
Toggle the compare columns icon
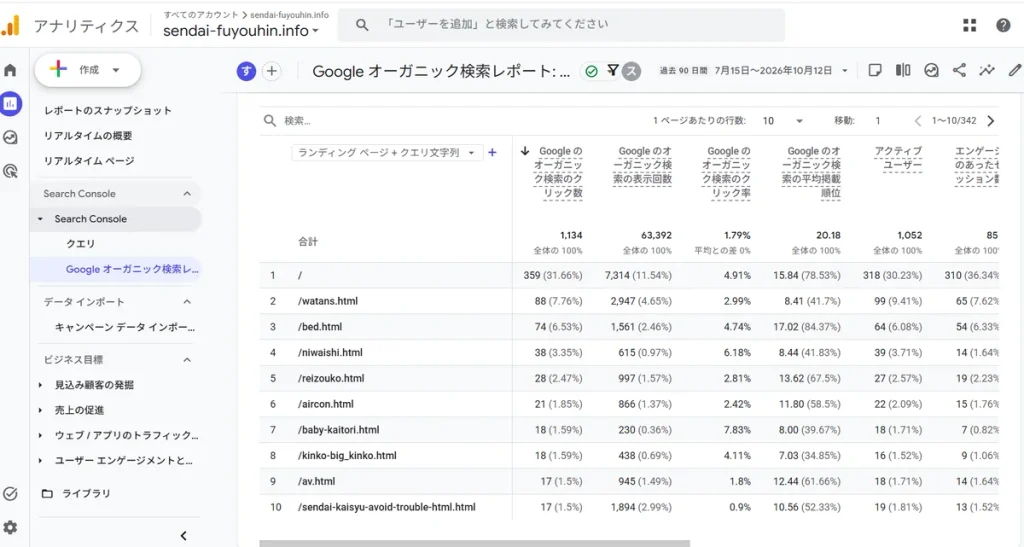click(903, 70)
